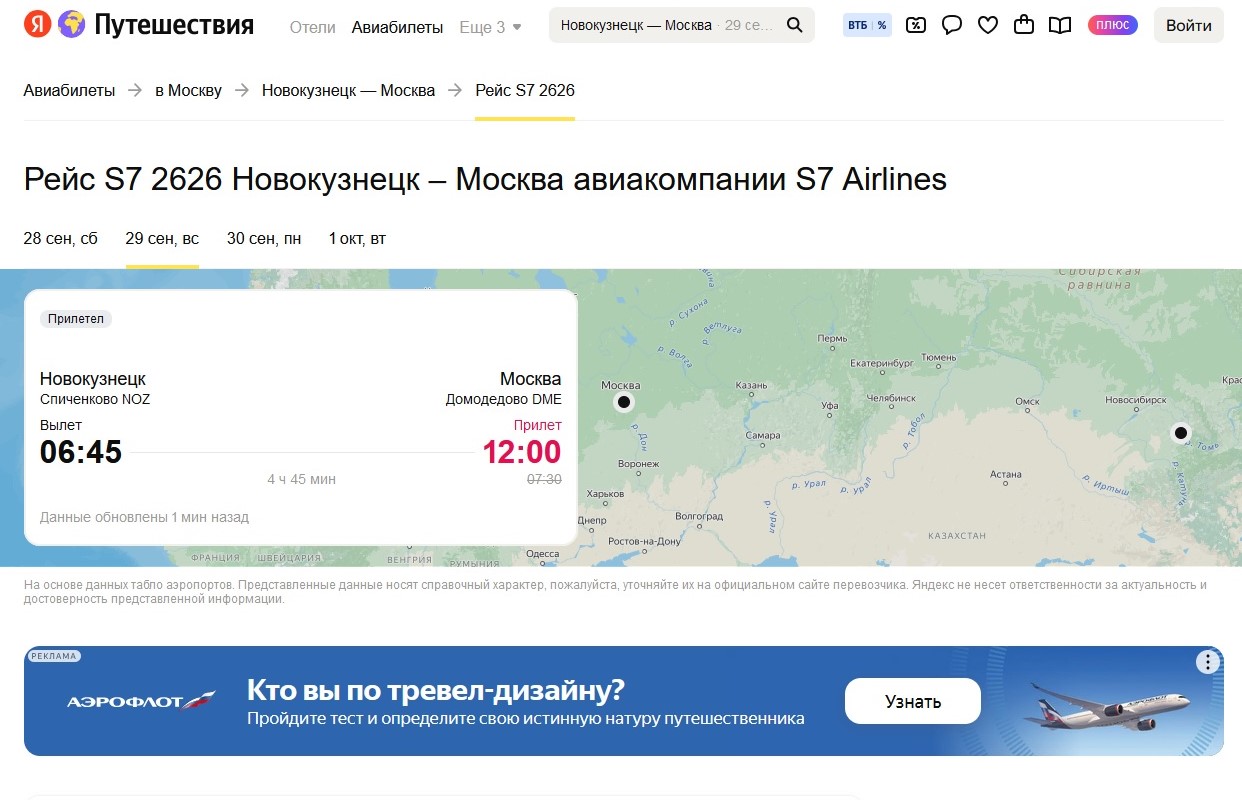Image resolution: width=1242 pixels, height=800 pixels.
Task: Go to Авиабилеты breadcrumb link
Action: click(69, 90)
